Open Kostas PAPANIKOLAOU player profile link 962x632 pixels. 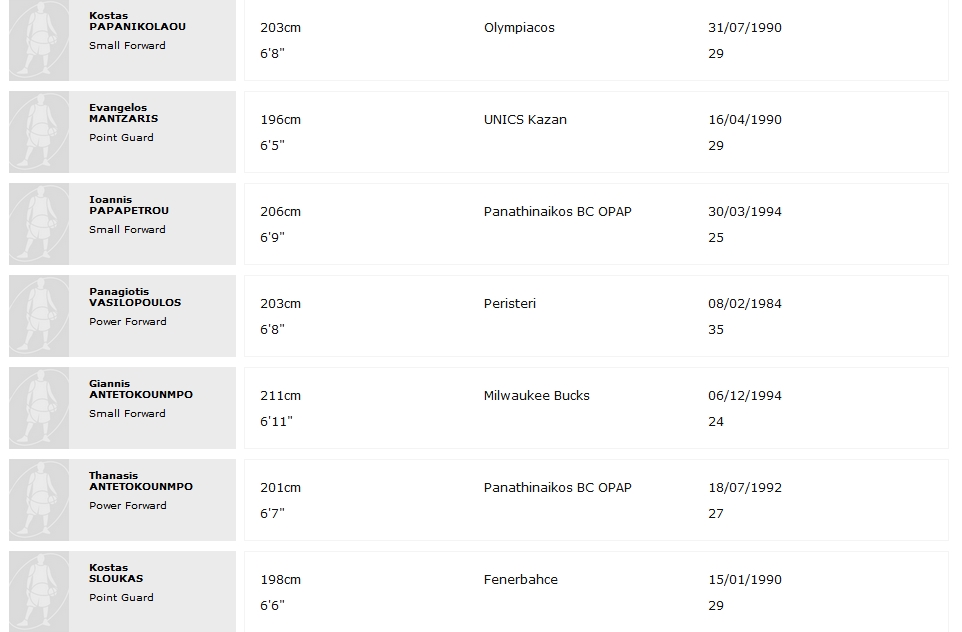tap(137, 21)
